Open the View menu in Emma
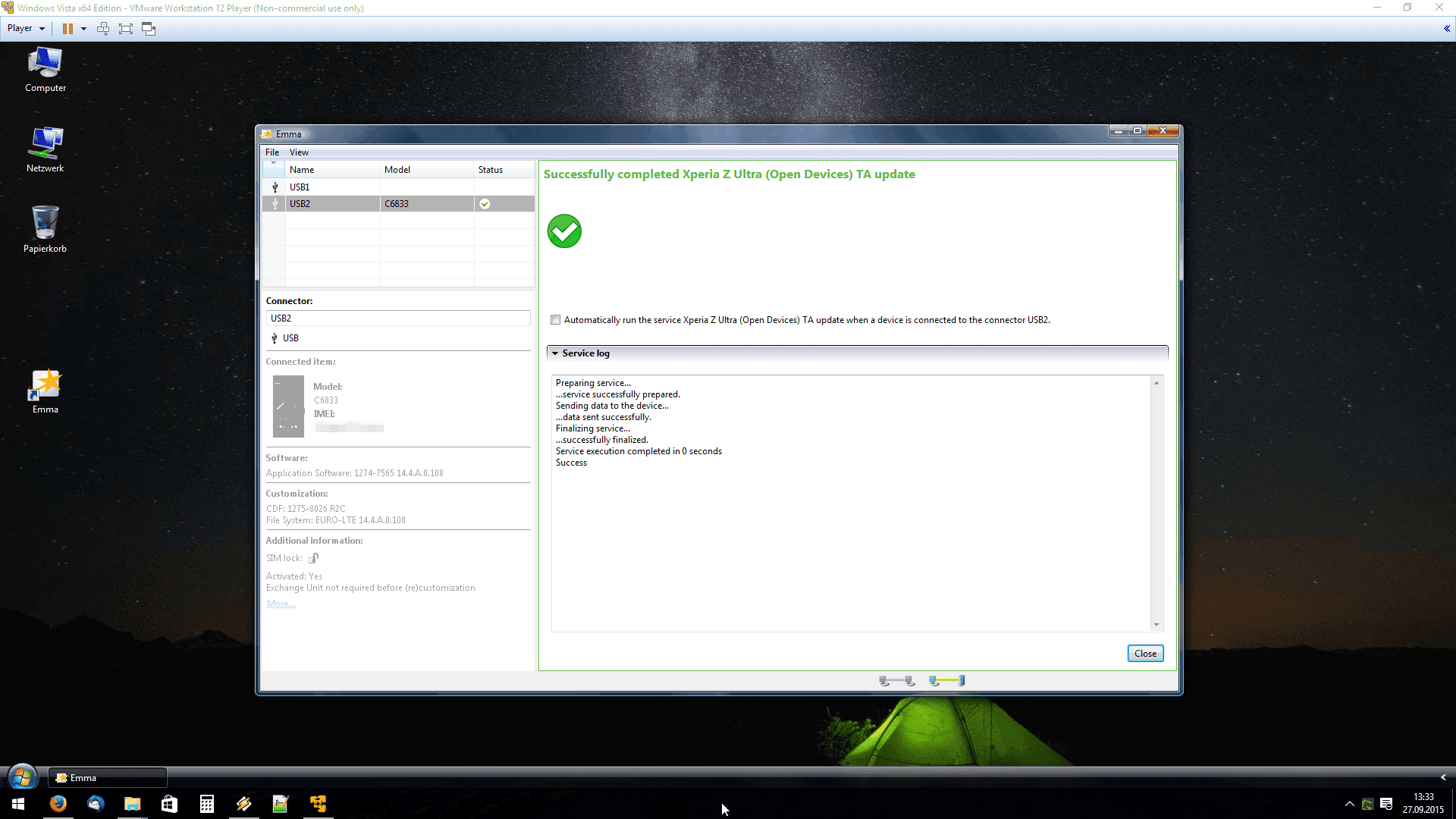 [299, 152]
